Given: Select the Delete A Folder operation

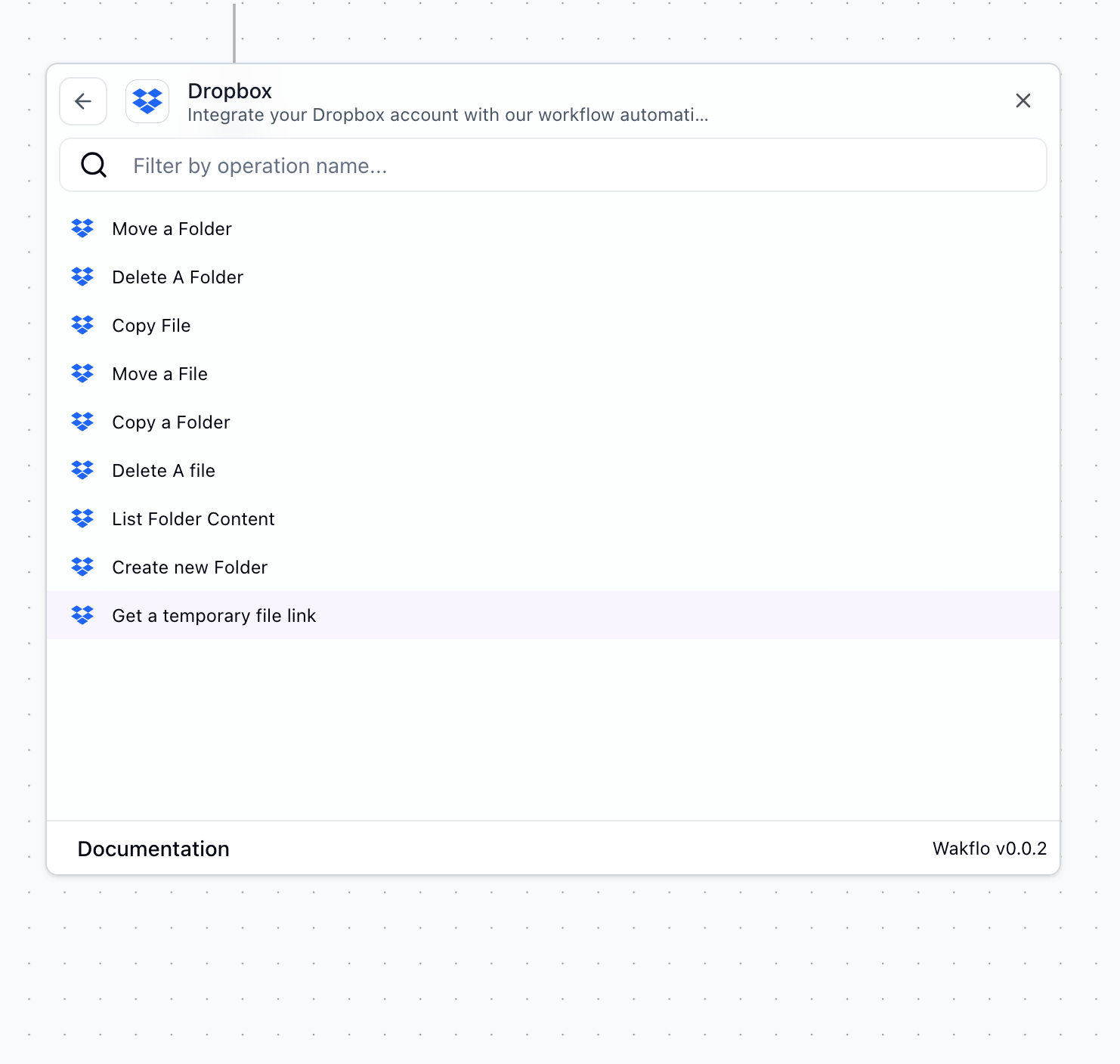Looking at the screenshot, I should click(x=178, y=277).
